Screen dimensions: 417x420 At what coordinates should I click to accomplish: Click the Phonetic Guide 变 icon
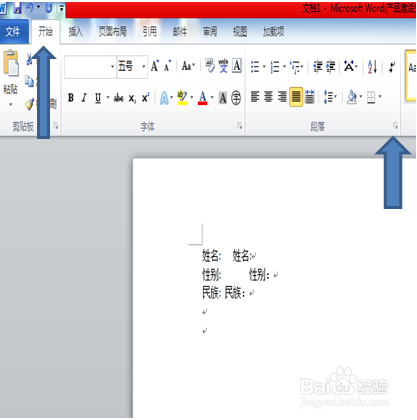223,66
